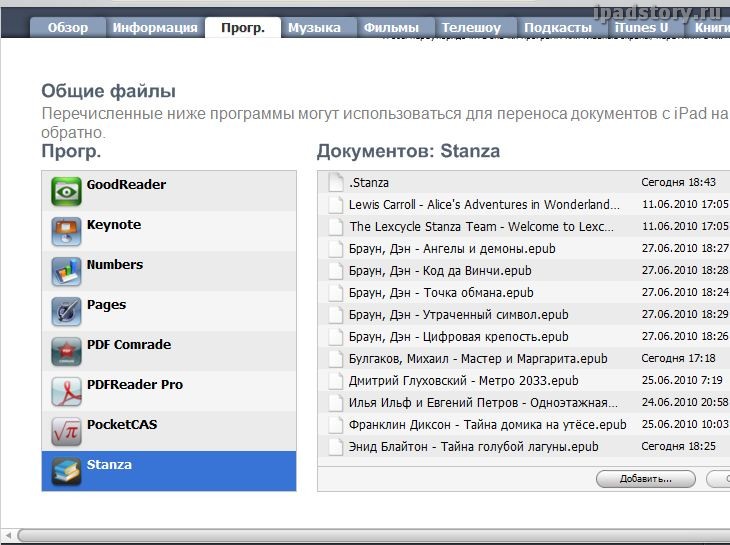The height and width of the screenshot is (545, 730).
Task: Select PocketCAS name in the apps list
Action: pyautogui.click(x=122, y=425)
